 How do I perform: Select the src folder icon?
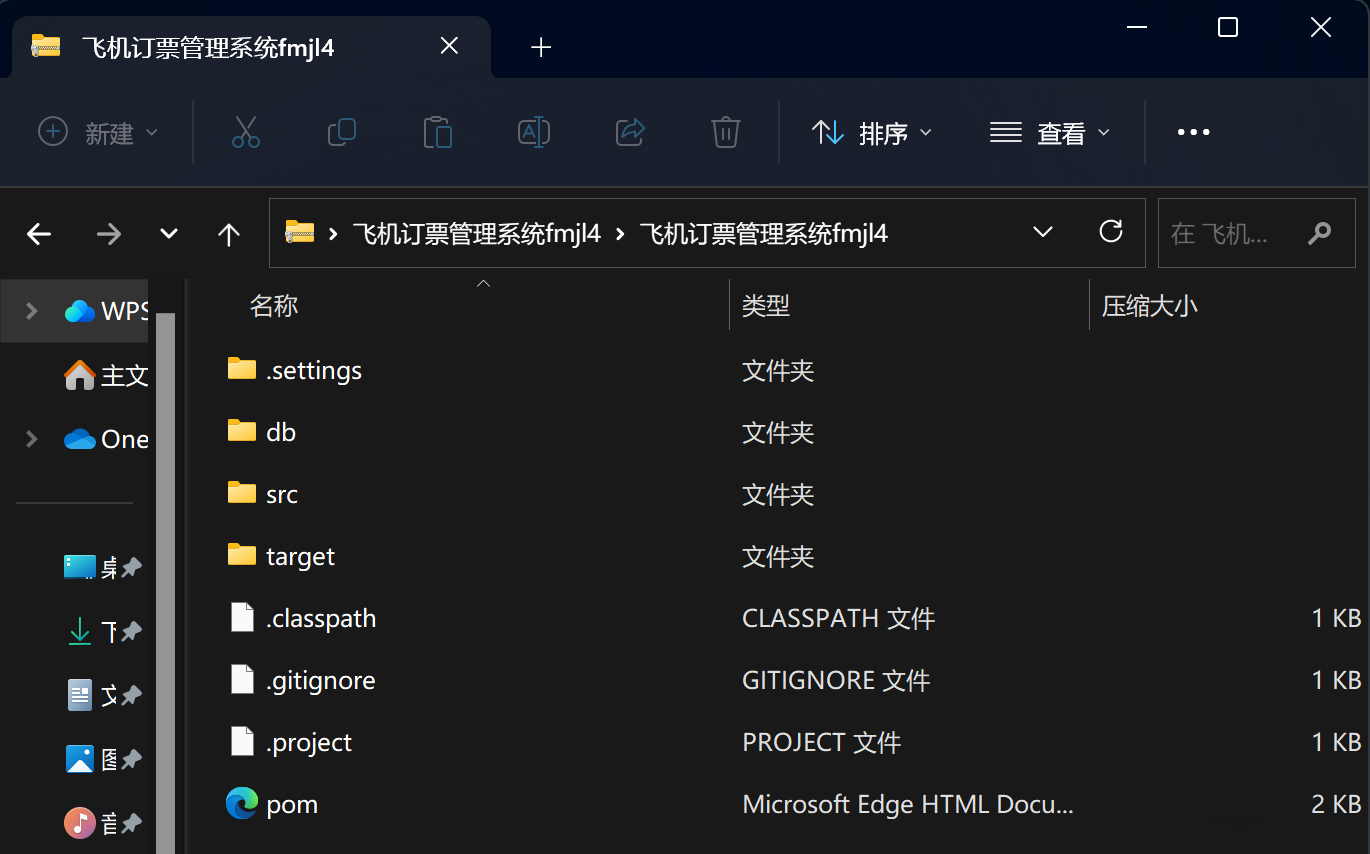[x=242, y=493]
